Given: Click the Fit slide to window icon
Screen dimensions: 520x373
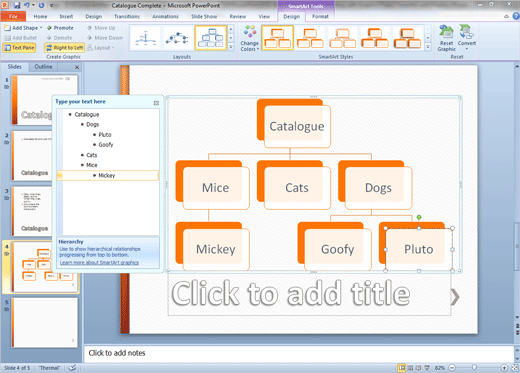Looking at the screenshot, I should coord(515,368).
